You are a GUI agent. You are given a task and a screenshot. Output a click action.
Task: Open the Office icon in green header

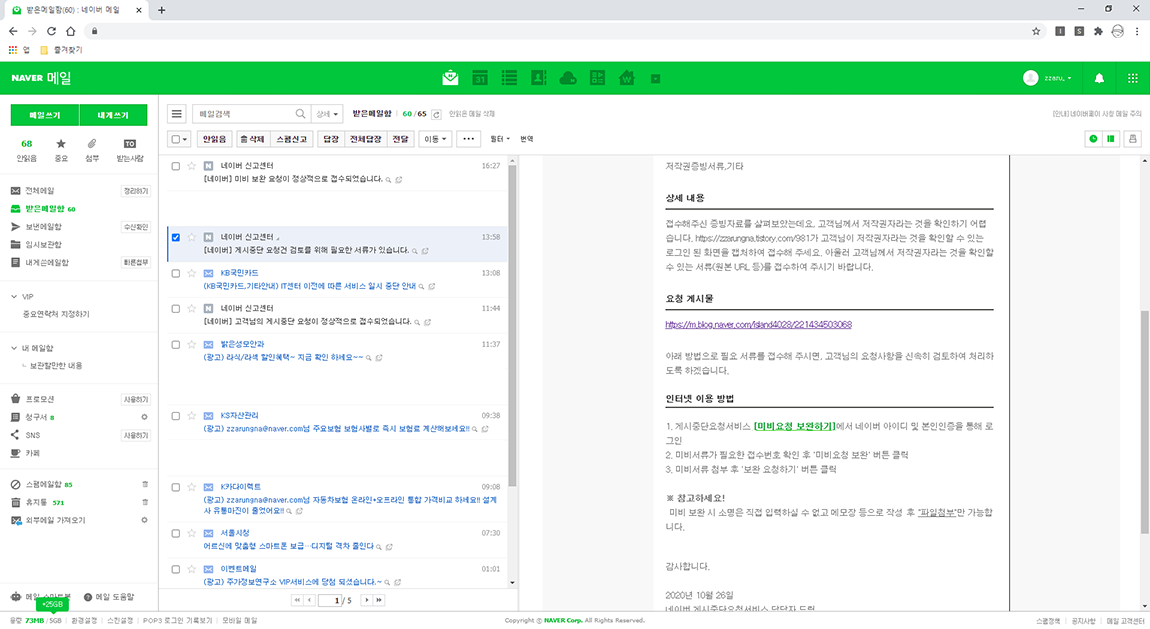(x=597, y=78)
